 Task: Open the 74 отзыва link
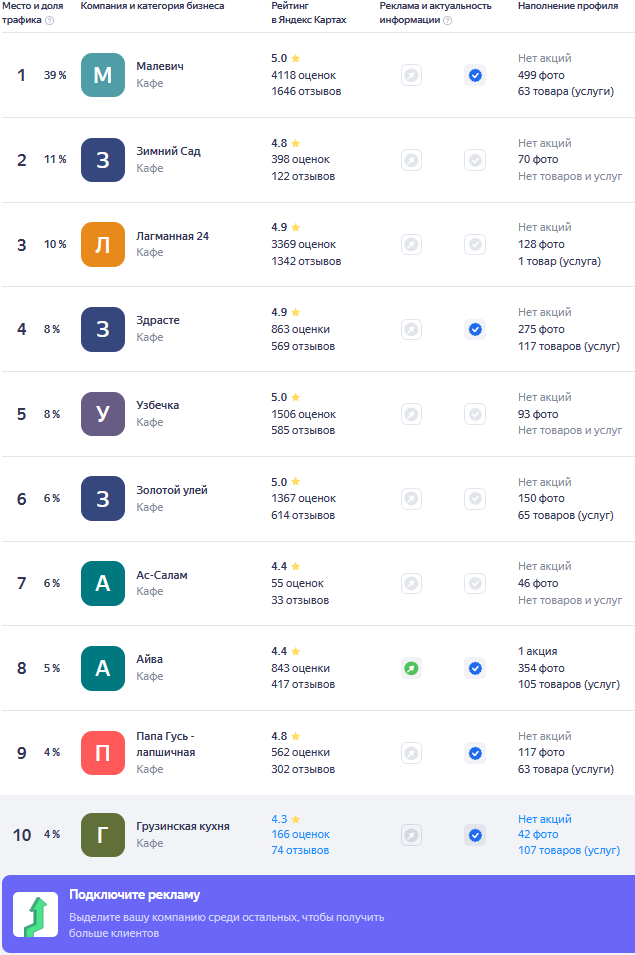tap(300, 850)
